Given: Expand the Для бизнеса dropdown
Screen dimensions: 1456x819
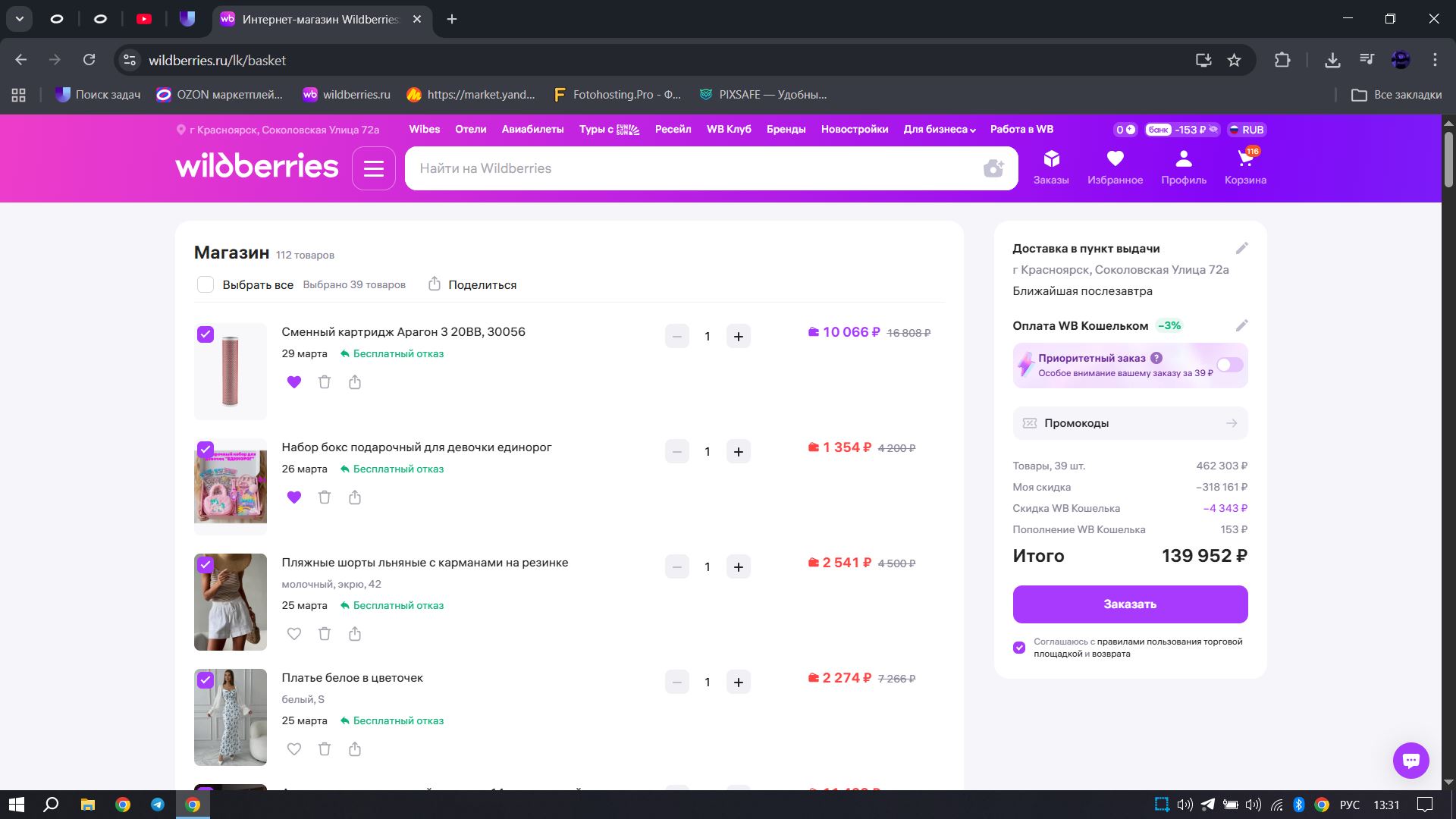Looking at the screenshot, I should (x=939, y=130).
